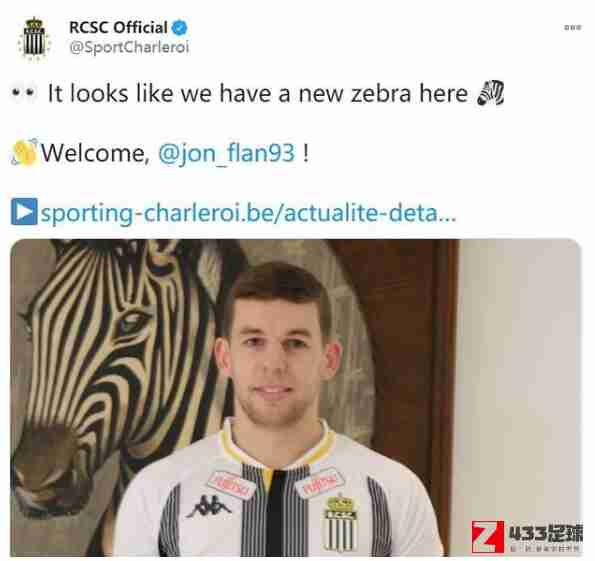
Task: Open the @jon_flan93 mention
Action: click(227, 153)
